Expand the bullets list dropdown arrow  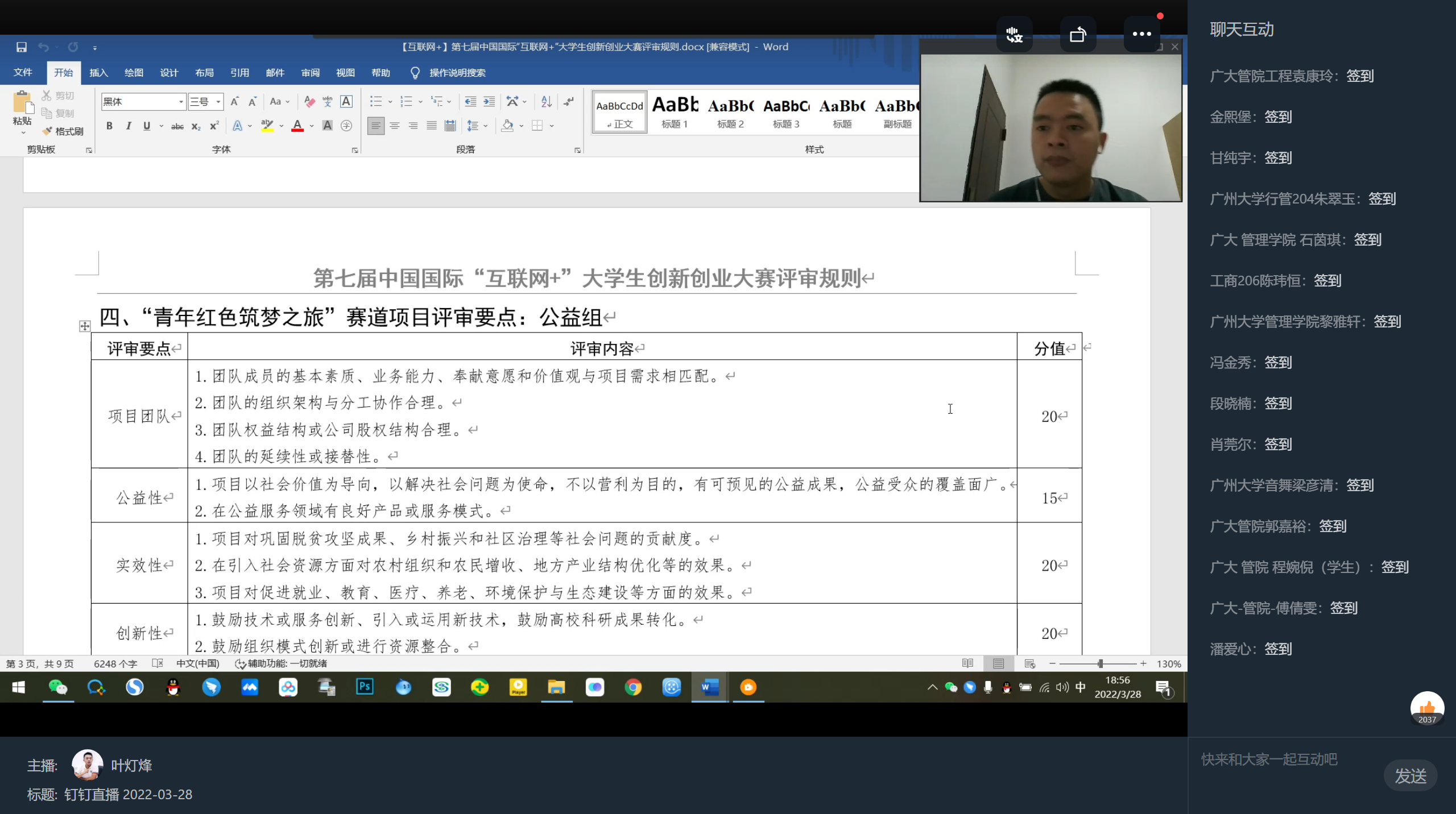390,102
